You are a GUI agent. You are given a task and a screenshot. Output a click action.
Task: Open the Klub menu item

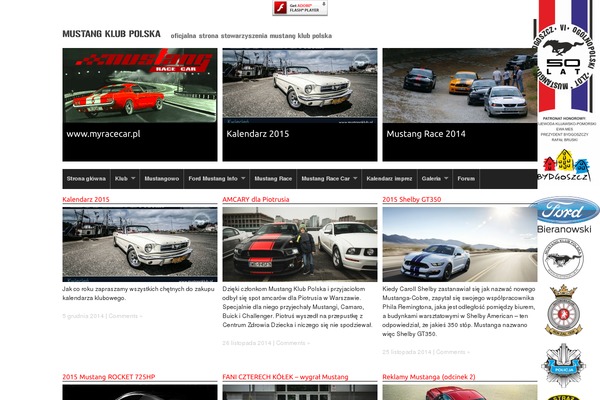coord(121,179)
